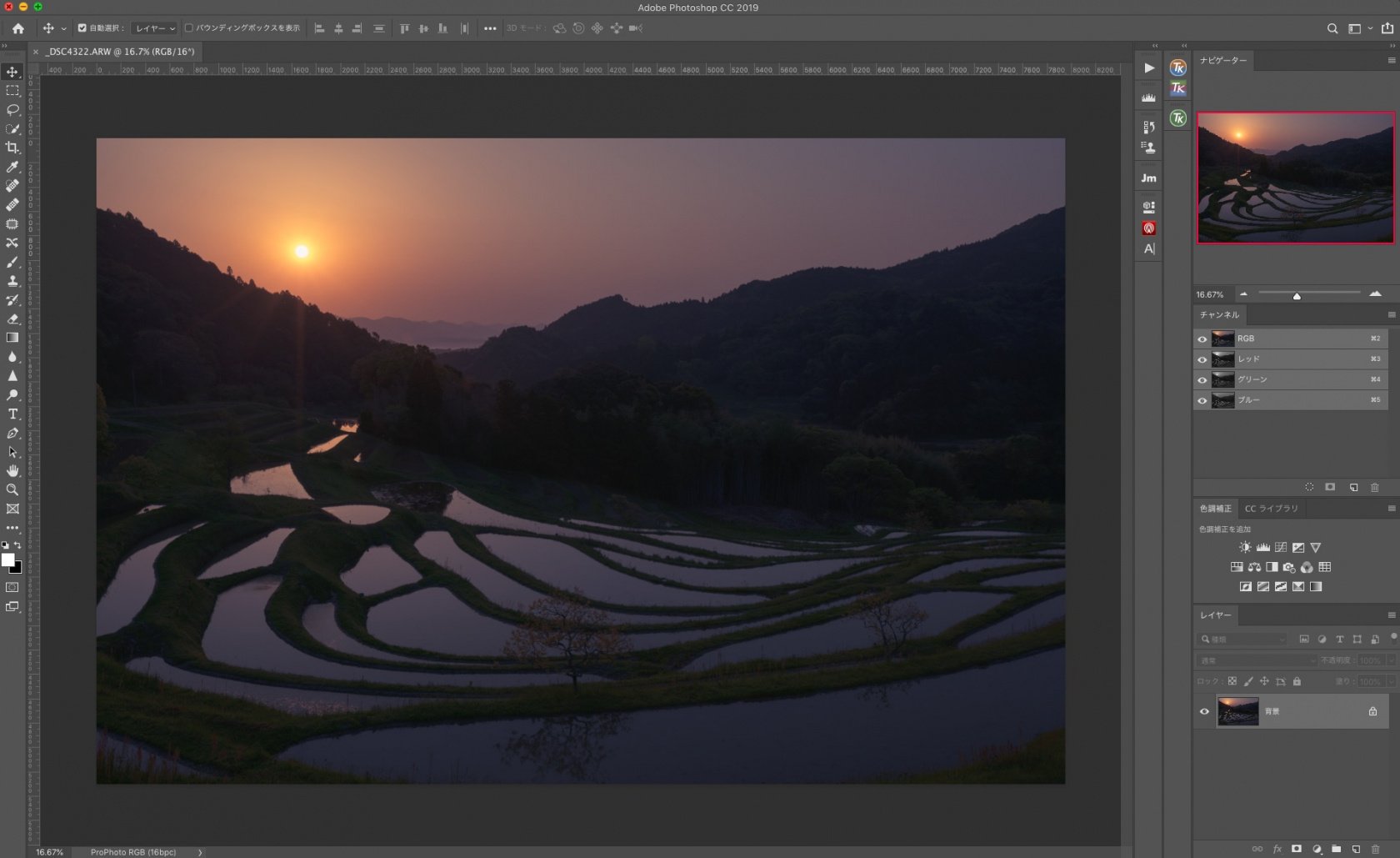Add a Curves adjustment layer
The width and height of the screenshot is (1400, 858).
tap(1281, 547)
